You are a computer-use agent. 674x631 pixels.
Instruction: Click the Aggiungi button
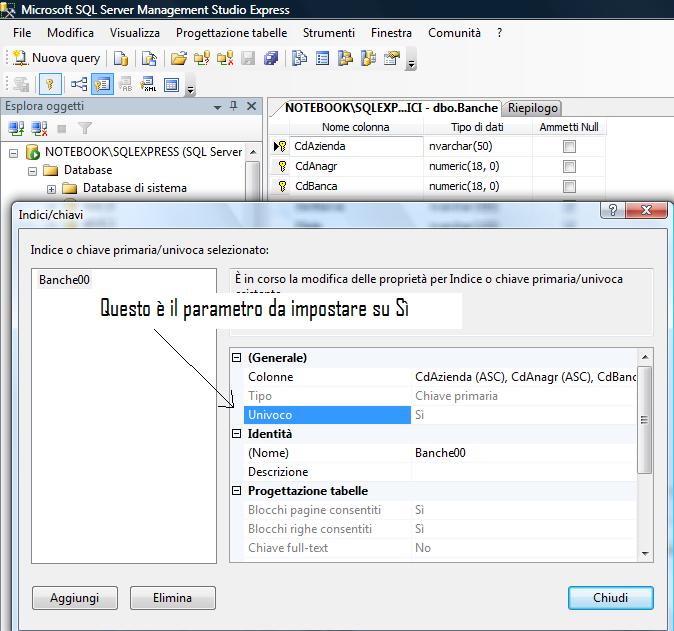[74, 598]
